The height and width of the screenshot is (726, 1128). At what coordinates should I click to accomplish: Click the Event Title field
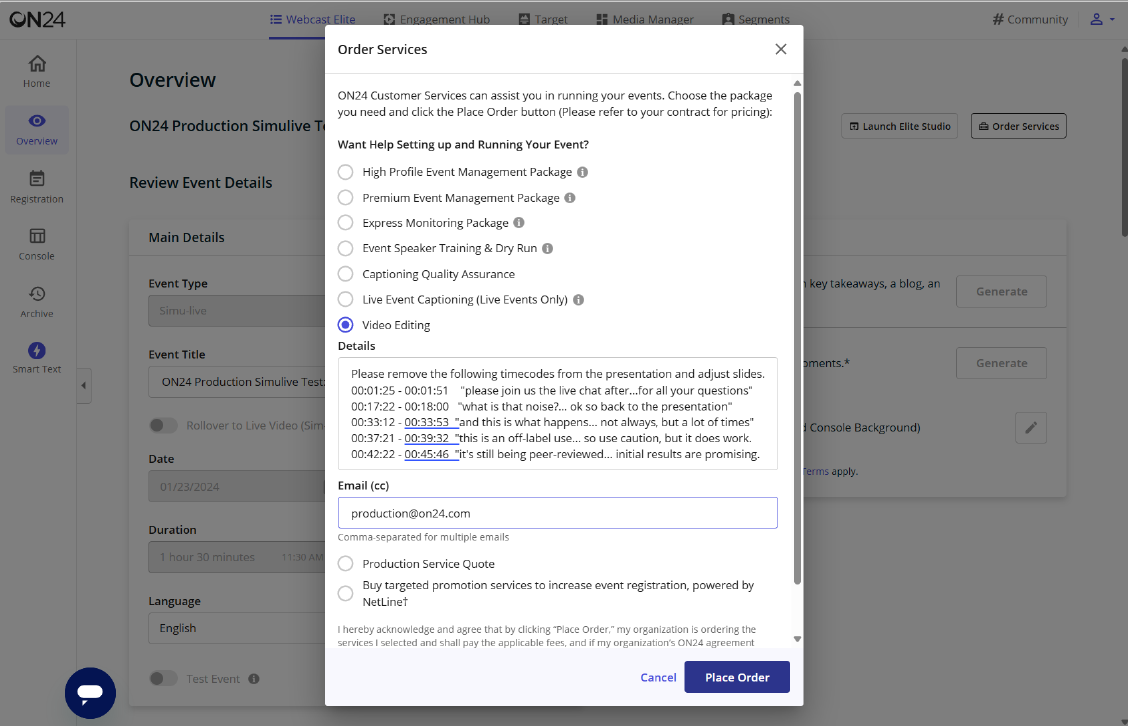(237, 382)
